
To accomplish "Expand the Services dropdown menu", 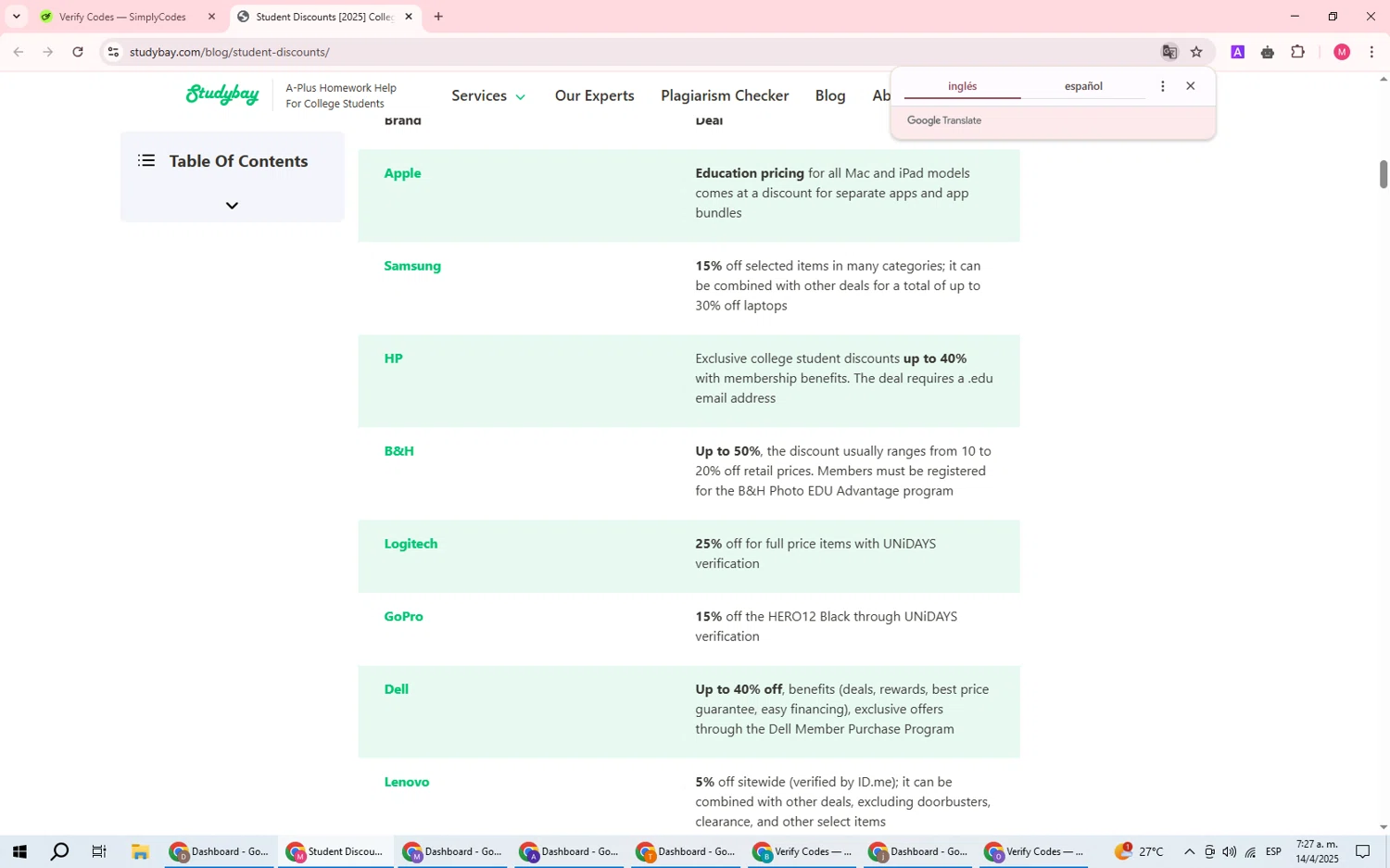I will [488, 95].
